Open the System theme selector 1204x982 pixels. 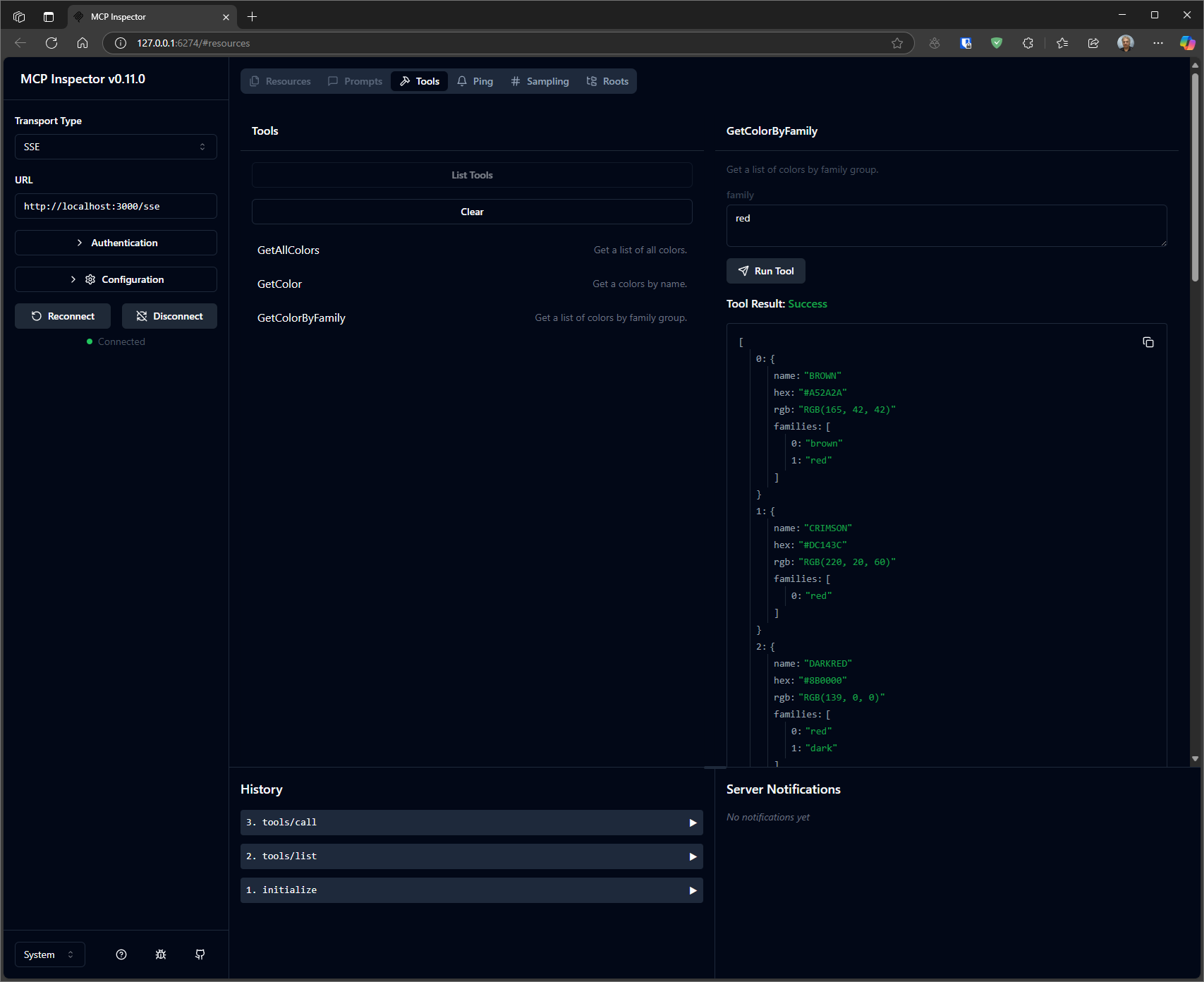coord(50,954)
